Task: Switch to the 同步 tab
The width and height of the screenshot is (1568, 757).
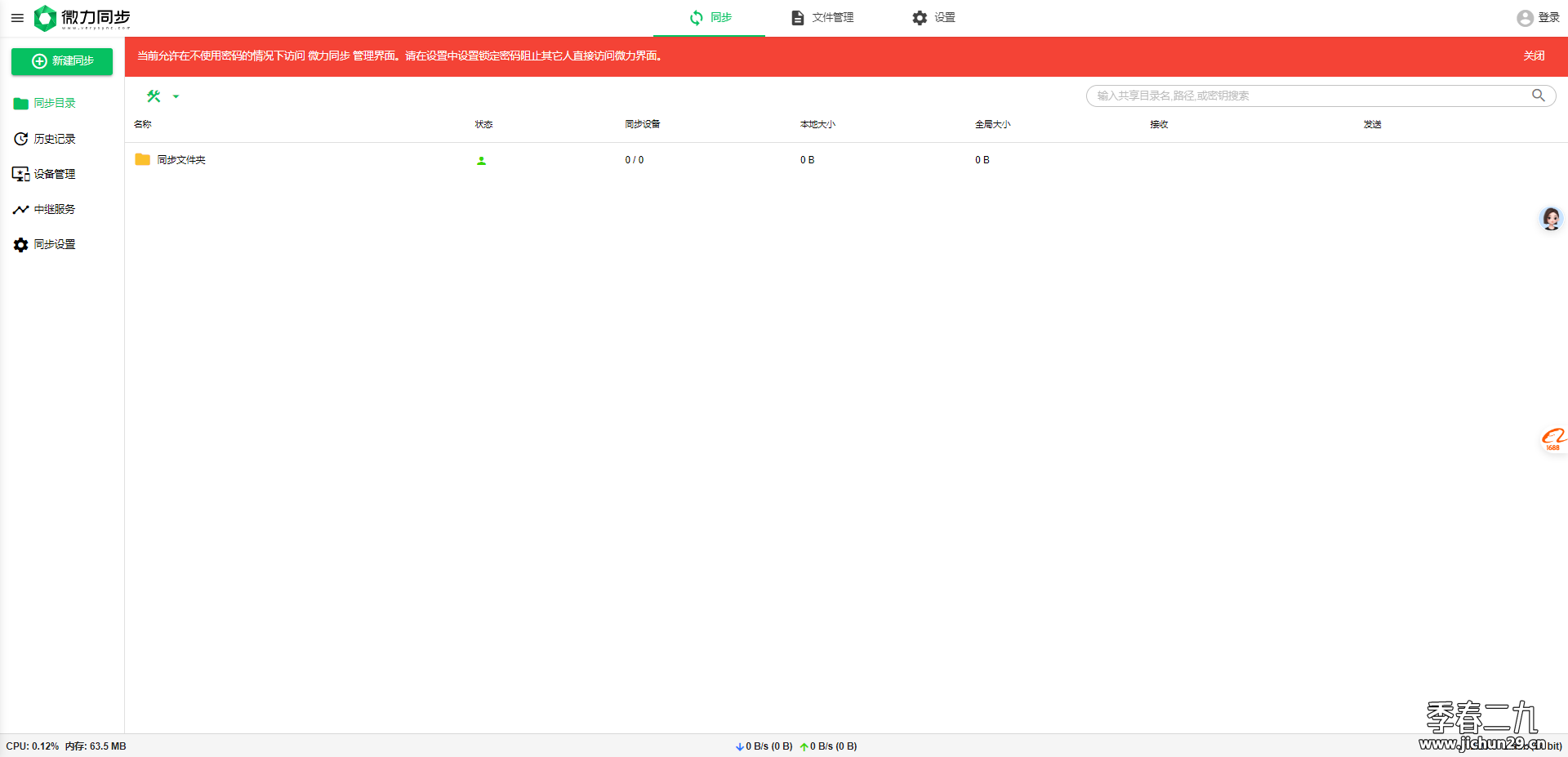Action: 710,18
